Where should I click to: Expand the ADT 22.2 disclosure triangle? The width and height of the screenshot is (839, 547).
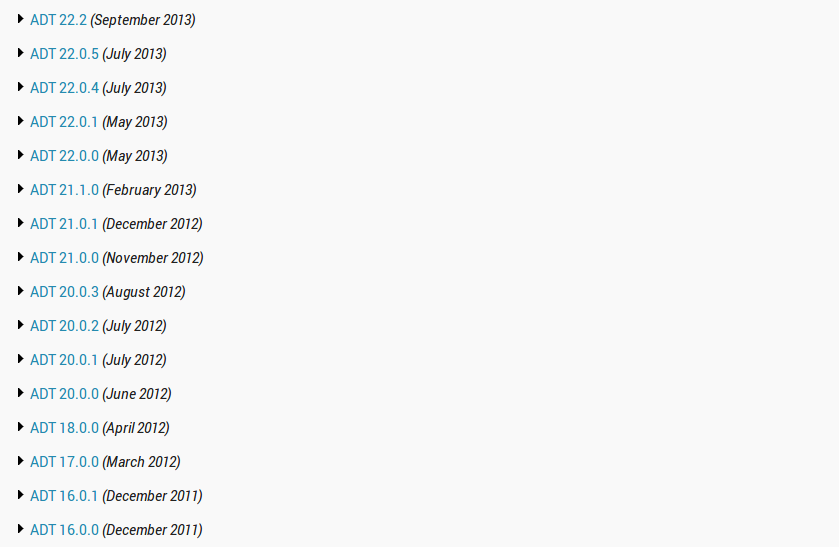(x=20, y=19)
